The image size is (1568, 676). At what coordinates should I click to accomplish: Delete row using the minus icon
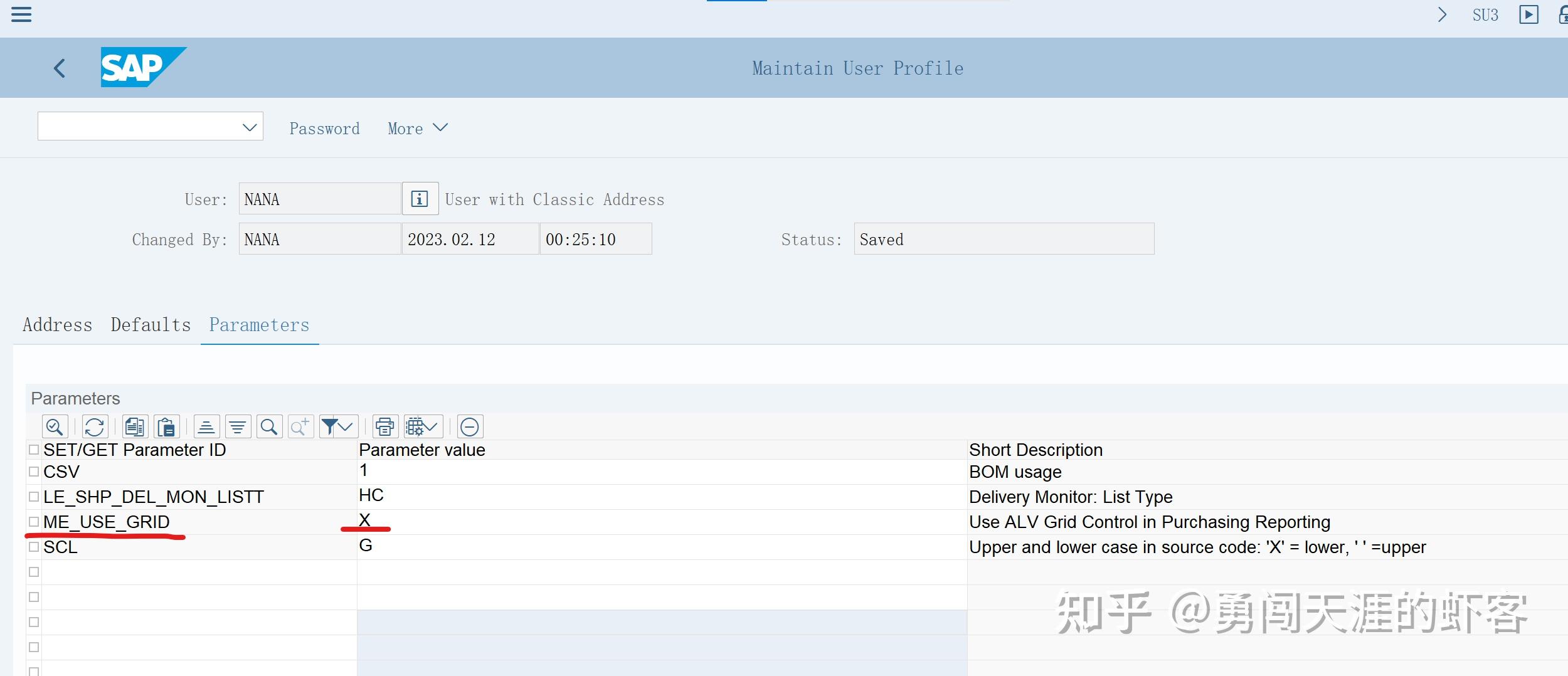[x=470, y=426]
